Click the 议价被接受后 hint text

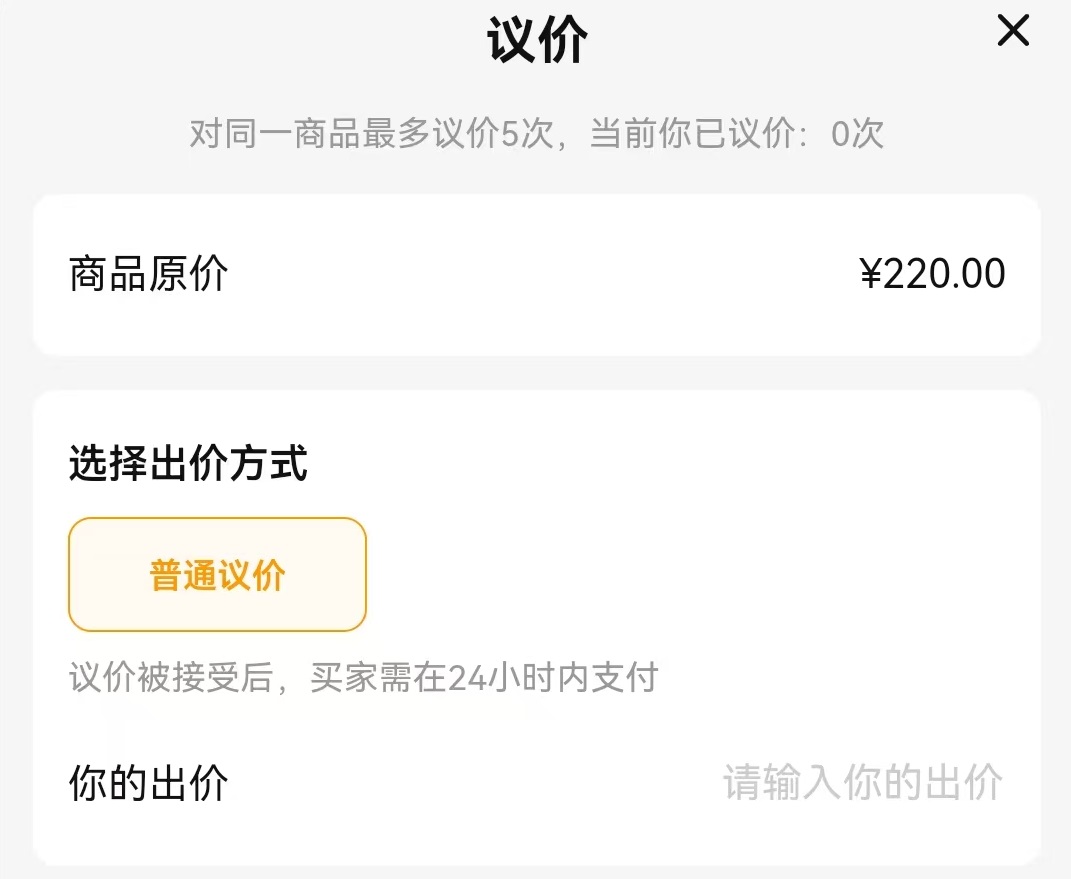click(x=170, y=678)
